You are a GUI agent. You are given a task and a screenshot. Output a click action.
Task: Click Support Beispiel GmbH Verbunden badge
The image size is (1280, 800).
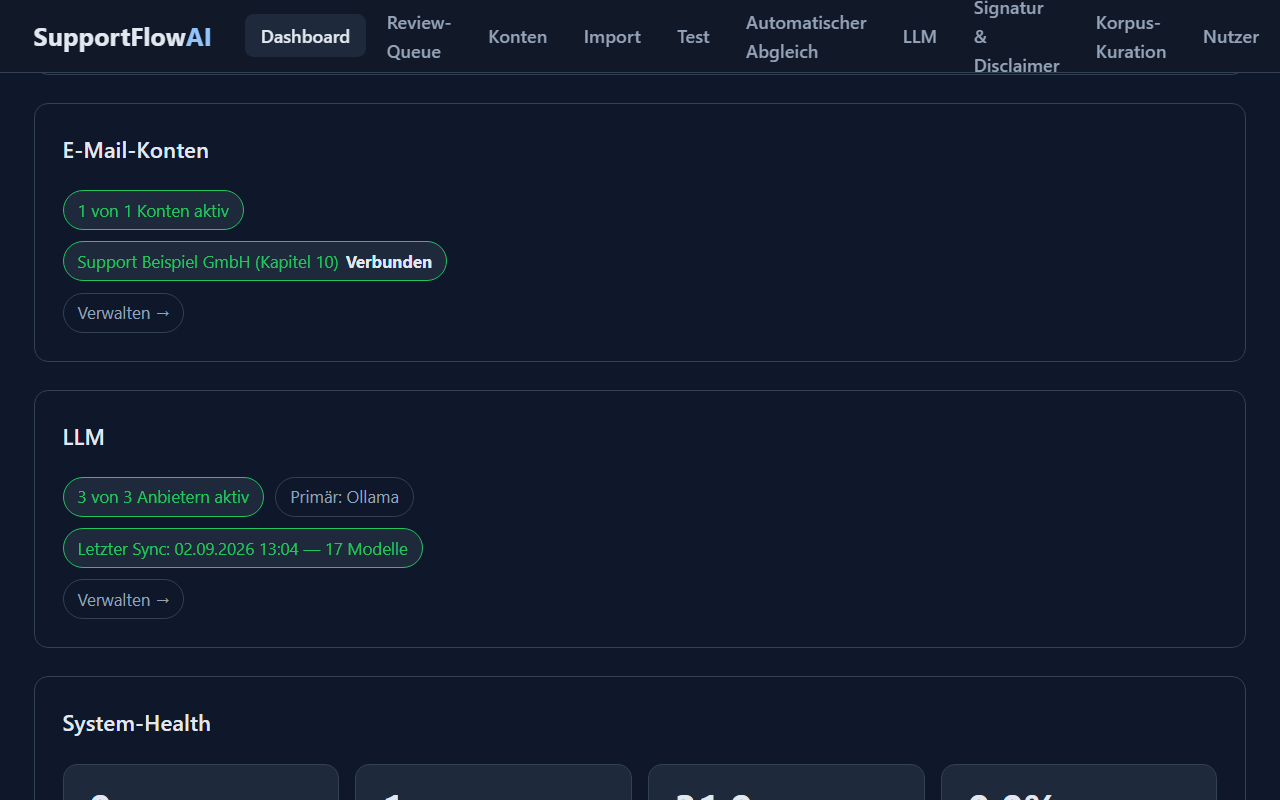(x=255, y=262)
